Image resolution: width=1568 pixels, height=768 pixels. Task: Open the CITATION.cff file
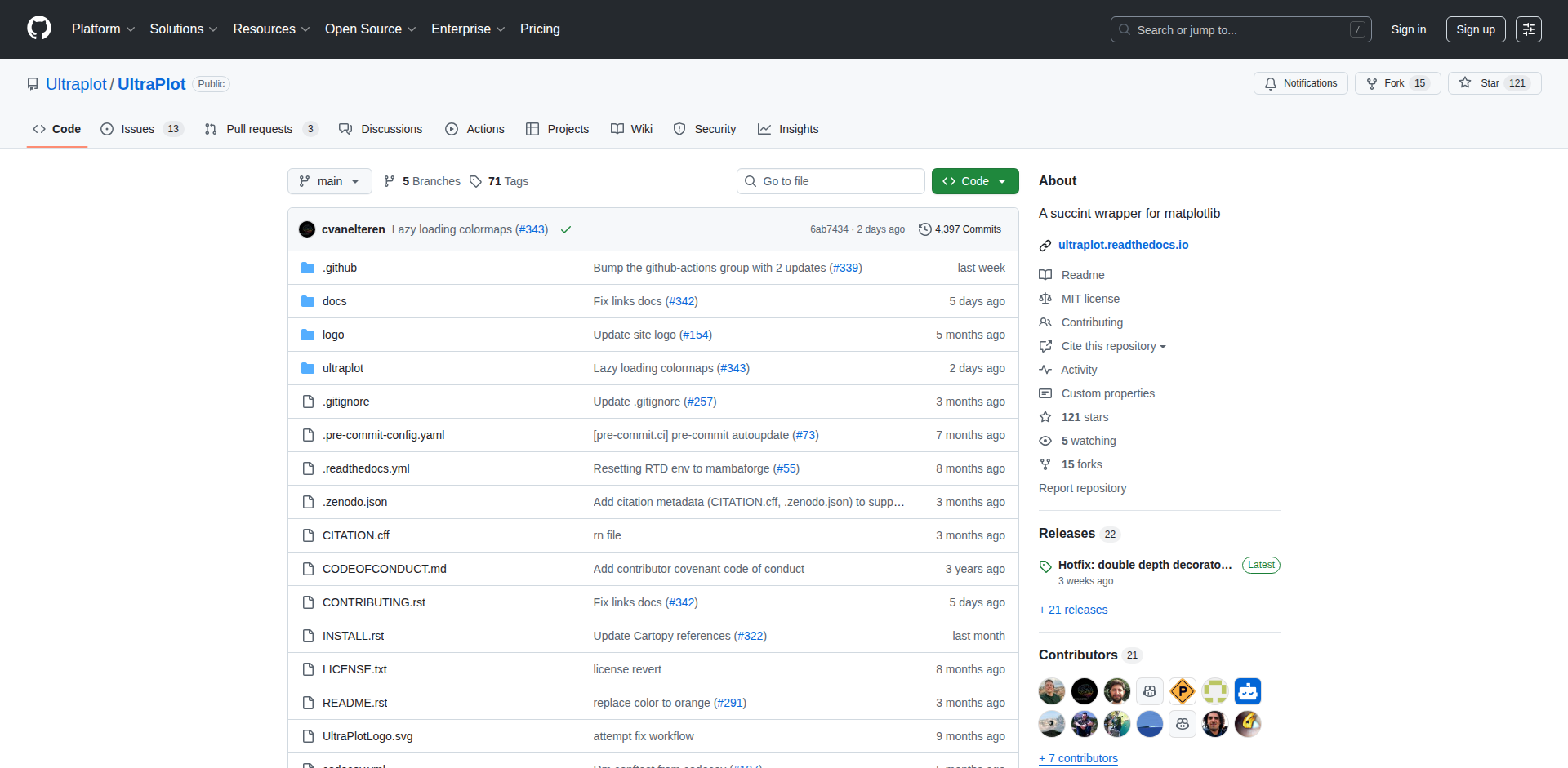coord(356,535)
